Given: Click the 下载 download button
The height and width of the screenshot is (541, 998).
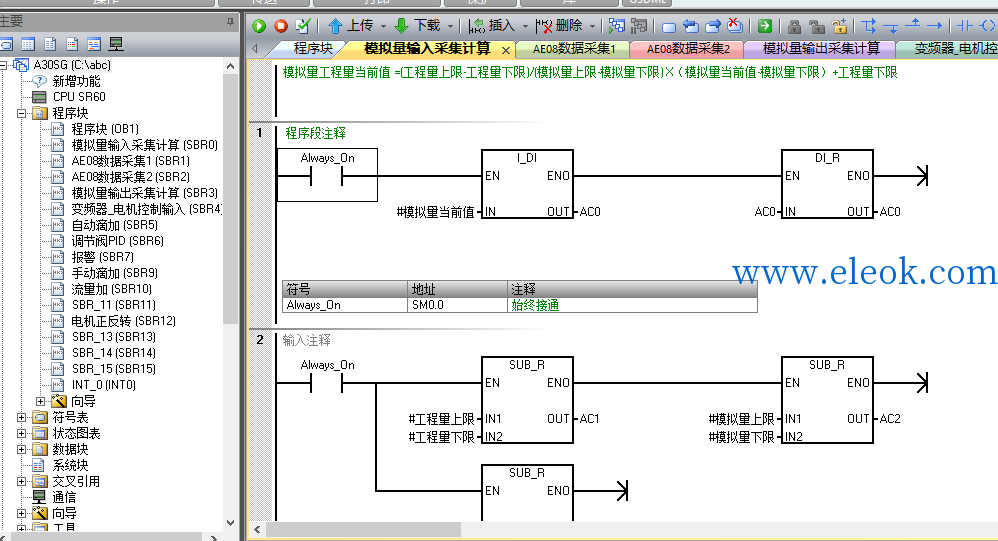Looking at the screenshot, I should 419,26.
